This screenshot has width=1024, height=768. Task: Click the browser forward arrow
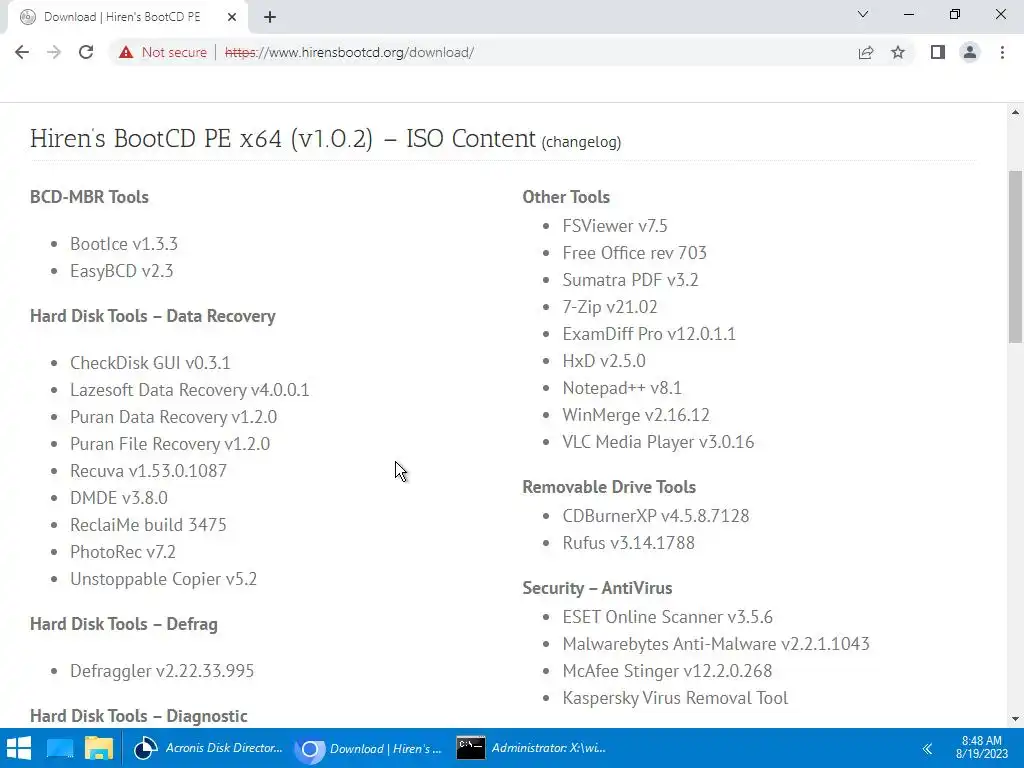pos(54,52)
